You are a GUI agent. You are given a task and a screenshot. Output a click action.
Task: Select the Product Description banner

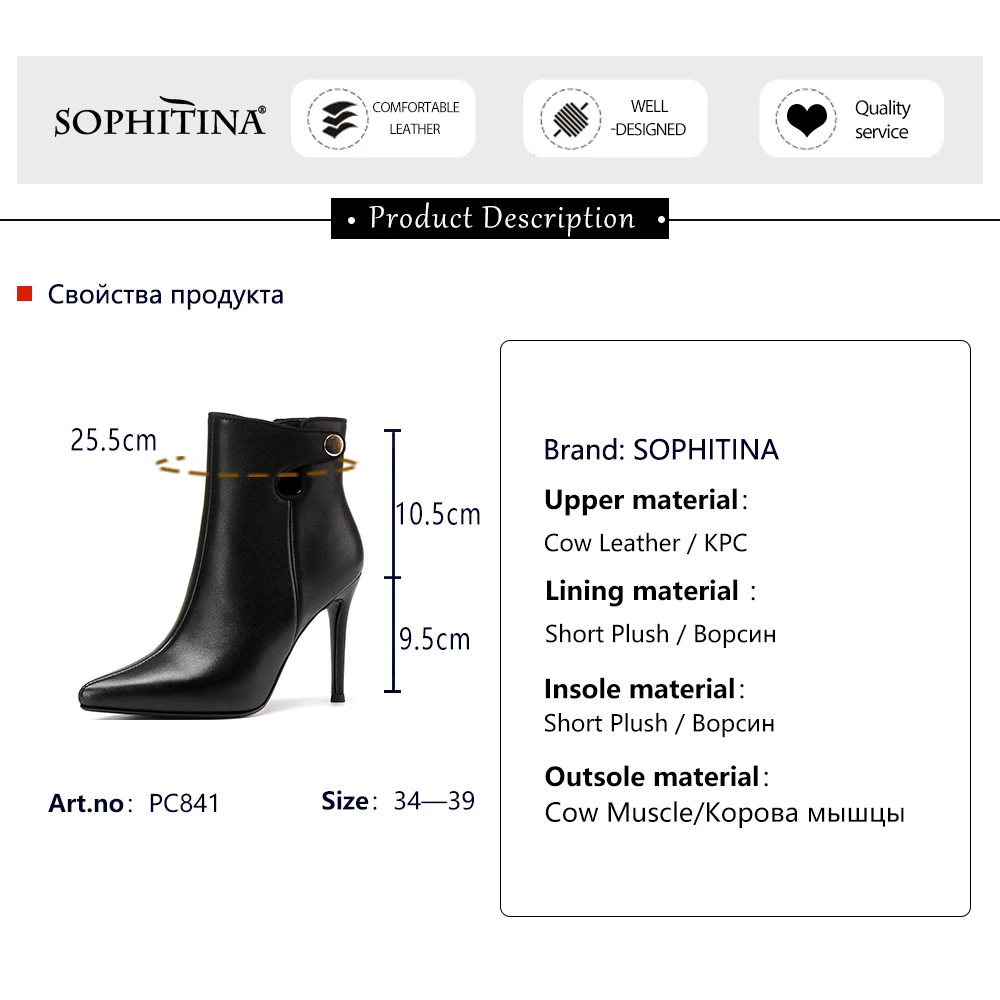point(500,218)
